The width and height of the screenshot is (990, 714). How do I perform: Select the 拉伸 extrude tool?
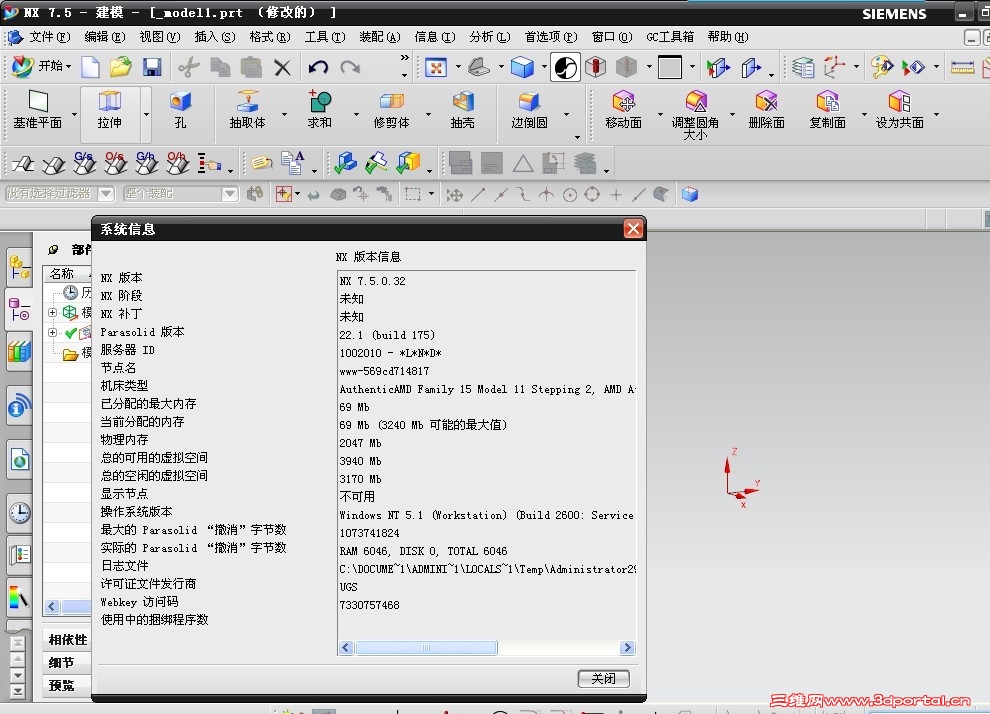tap(109, 110)
